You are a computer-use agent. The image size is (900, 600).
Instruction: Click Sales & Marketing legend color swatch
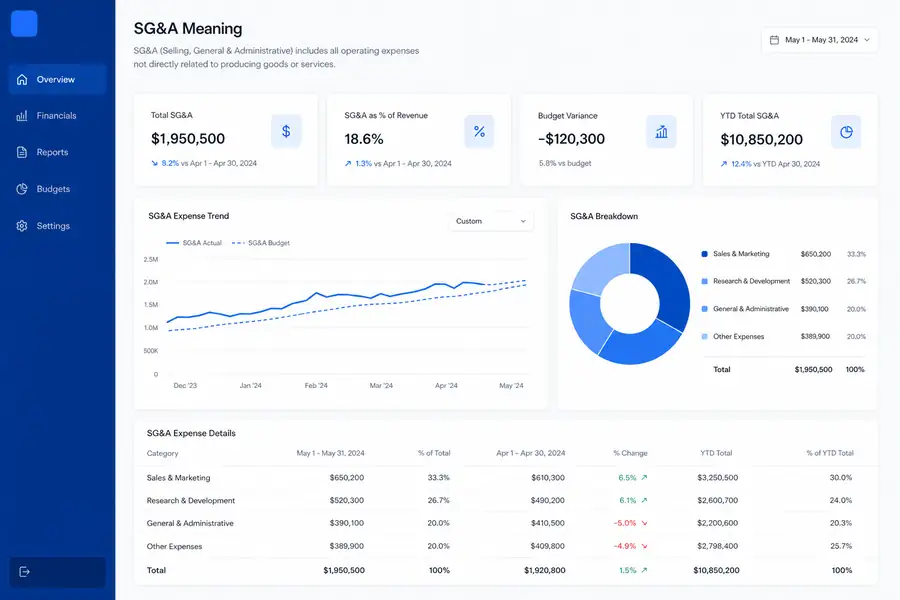click(x=704, y=254)
